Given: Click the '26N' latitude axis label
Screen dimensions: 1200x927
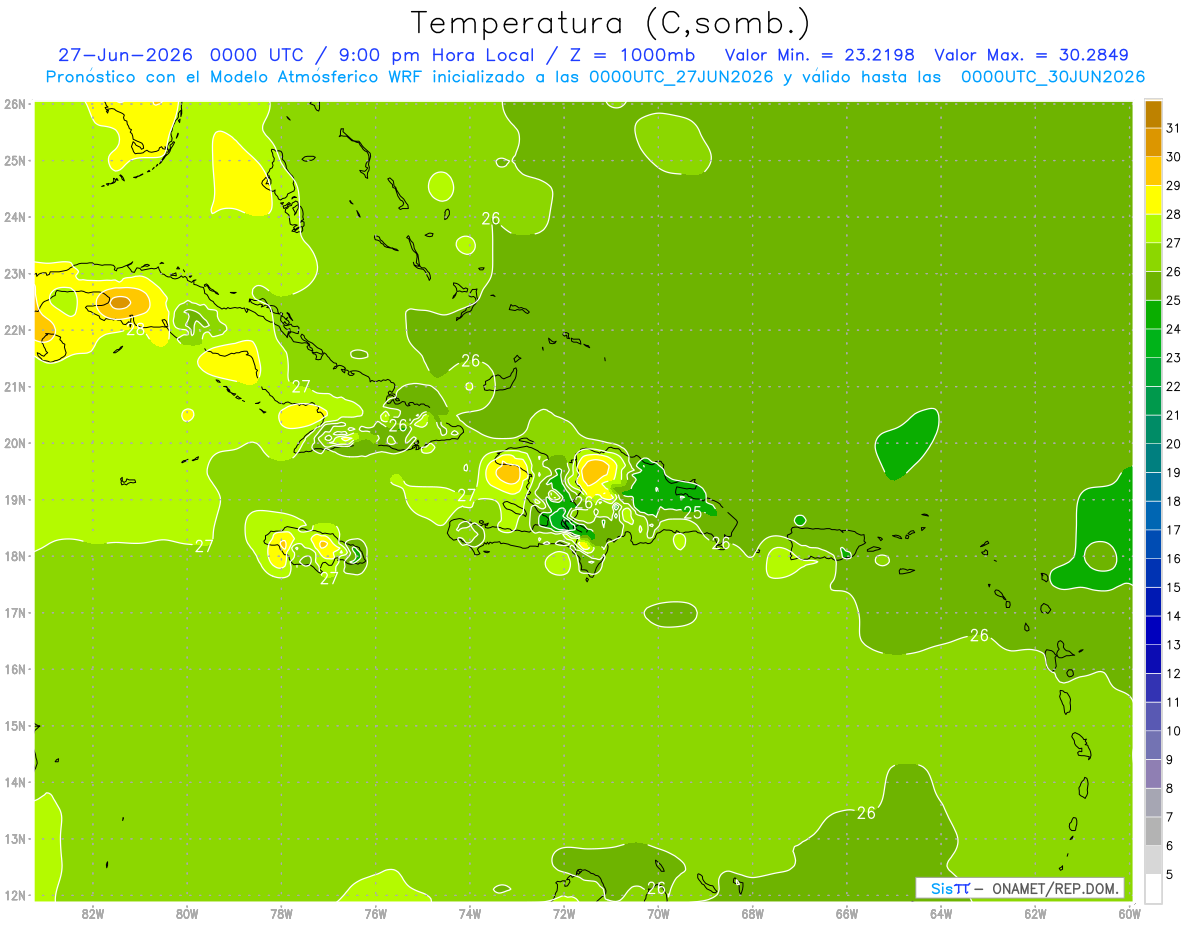Looking at the screenshot, I should (x=16, y=104).
